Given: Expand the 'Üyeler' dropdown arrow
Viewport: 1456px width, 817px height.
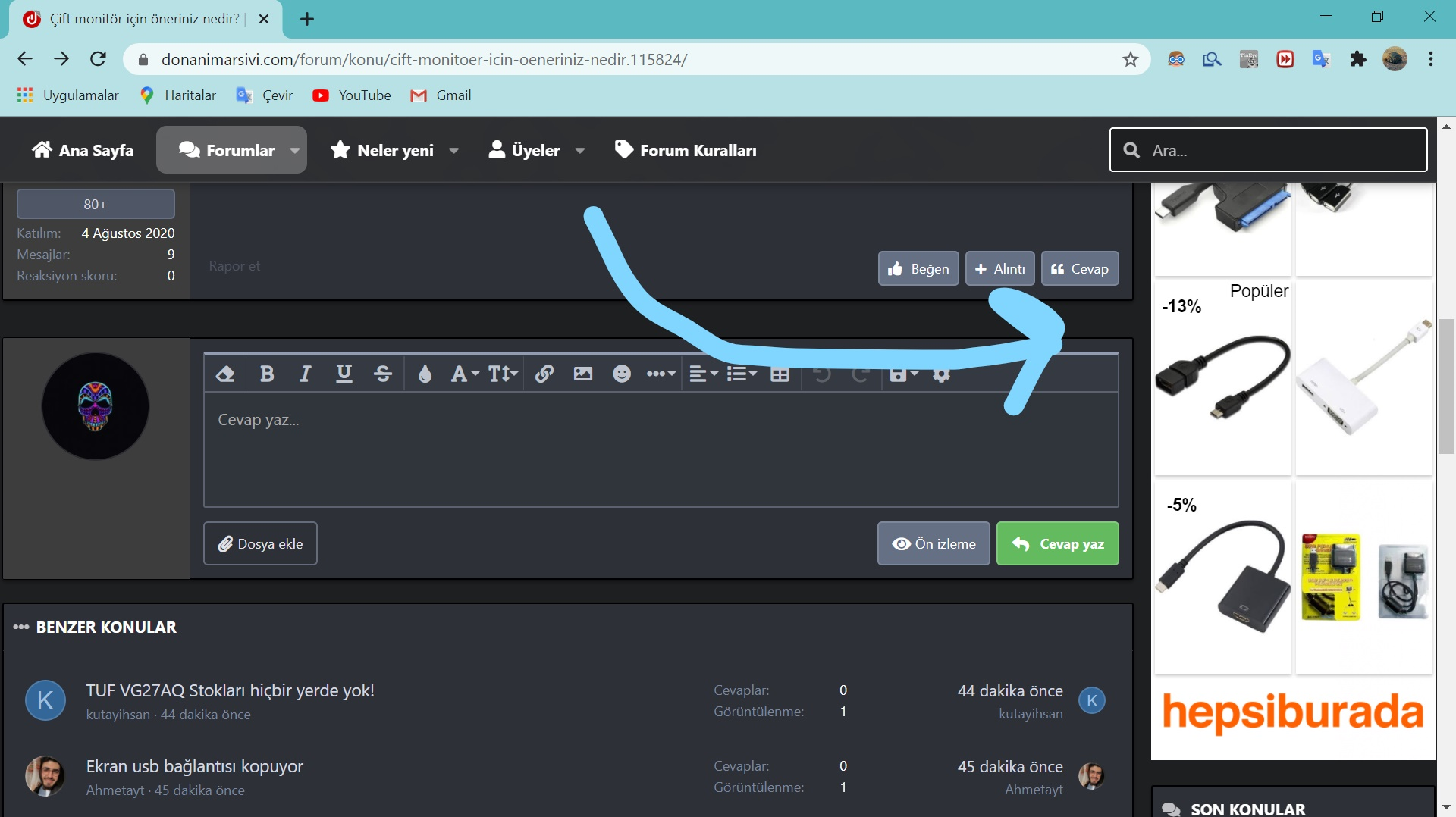Looking at the screenshot, I should pyautogui.click(x=580, y=150).
